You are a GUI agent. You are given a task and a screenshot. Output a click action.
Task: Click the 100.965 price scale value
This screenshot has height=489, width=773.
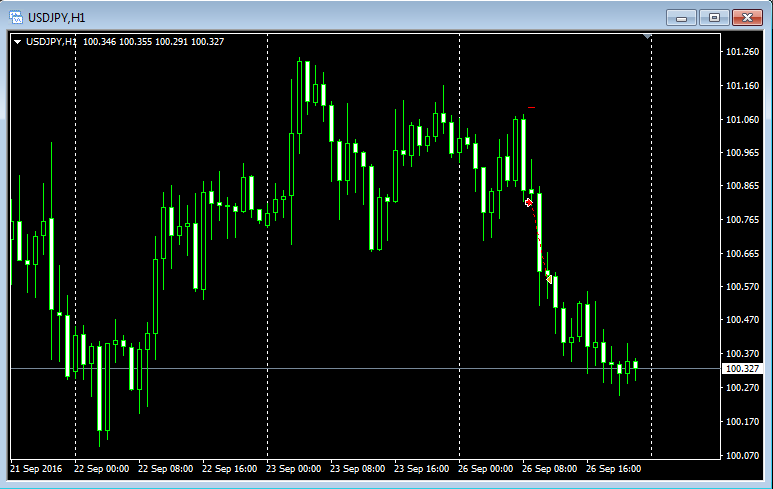pyautogui.click(x=742, y=153)
